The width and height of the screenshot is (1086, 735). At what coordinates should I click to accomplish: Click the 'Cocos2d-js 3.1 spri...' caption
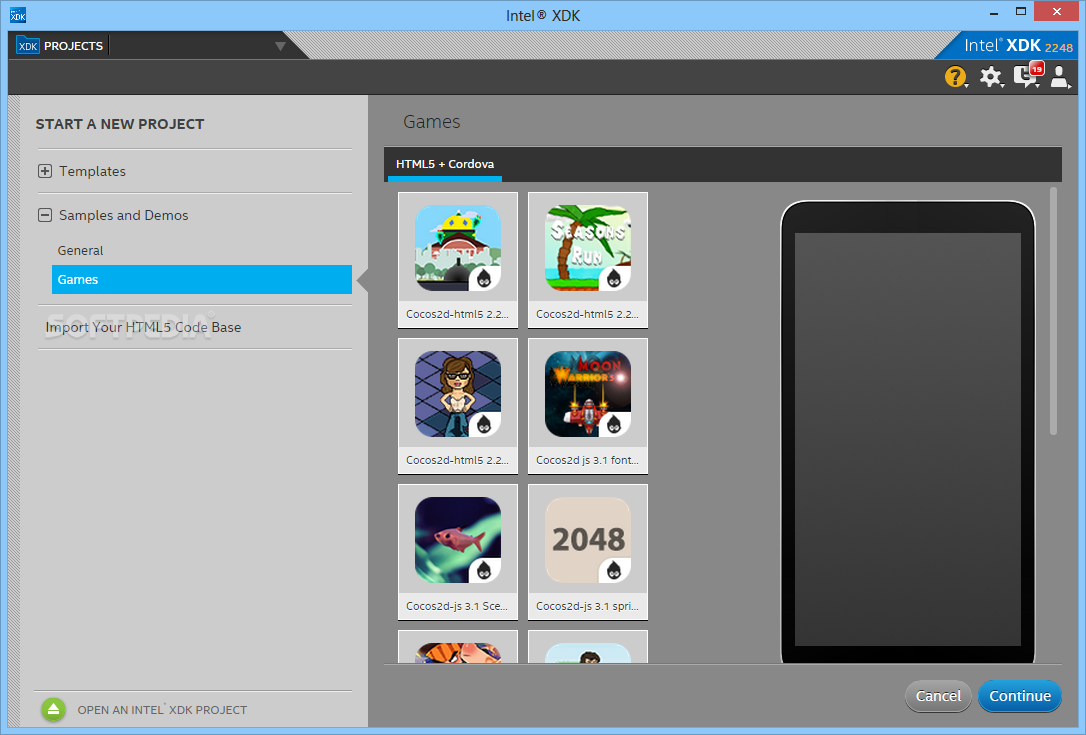pos(587,606)
